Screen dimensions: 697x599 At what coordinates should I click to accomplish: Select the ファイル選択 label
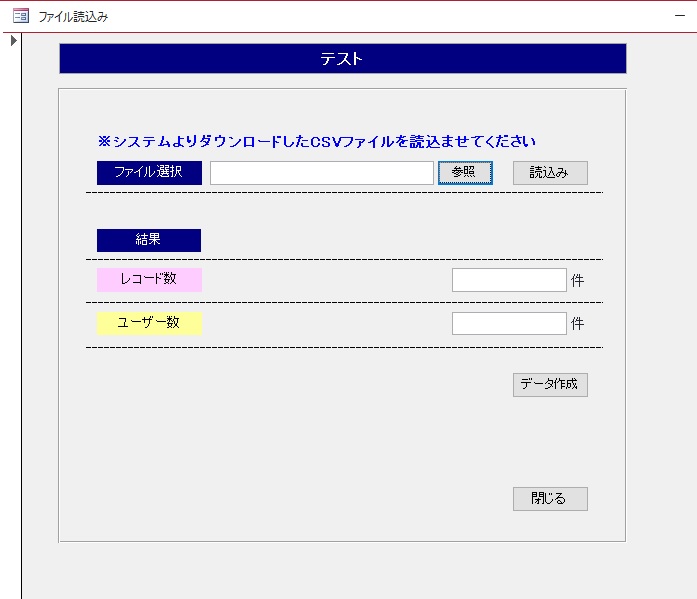tap(149, 172)
